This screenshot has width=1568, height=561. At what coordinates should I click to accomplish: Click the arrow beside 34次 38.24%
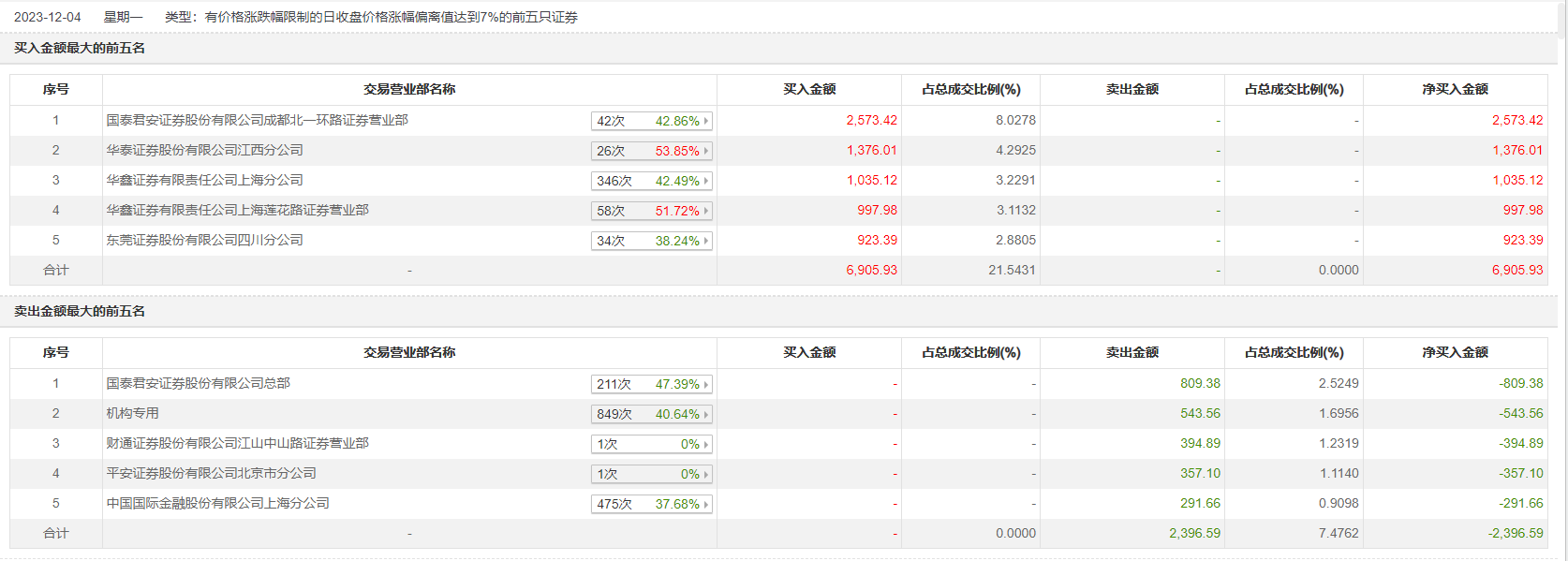[706, 241]
